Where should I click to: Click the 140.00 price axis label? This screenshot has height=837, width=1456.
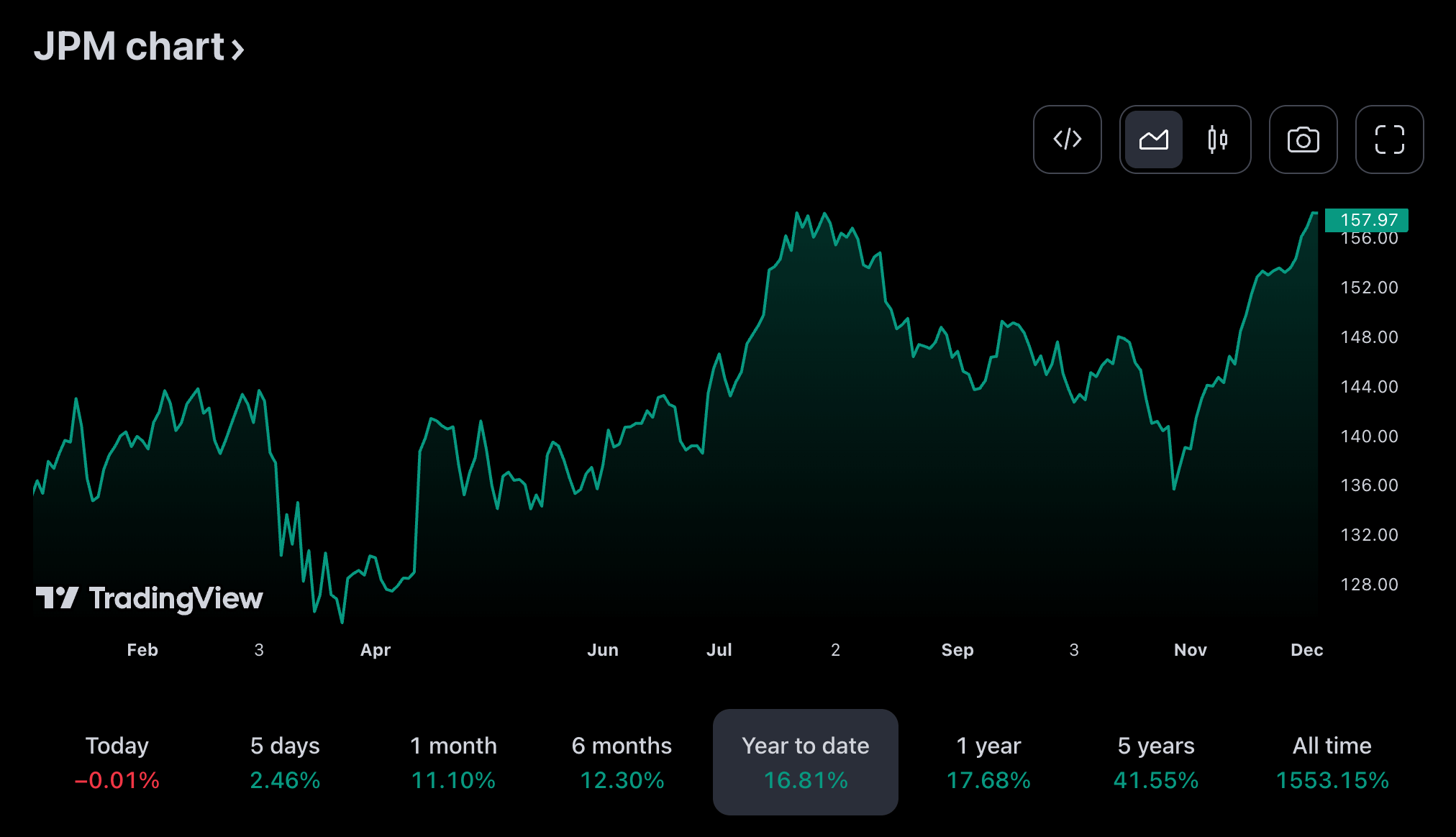coord(1369,436)
